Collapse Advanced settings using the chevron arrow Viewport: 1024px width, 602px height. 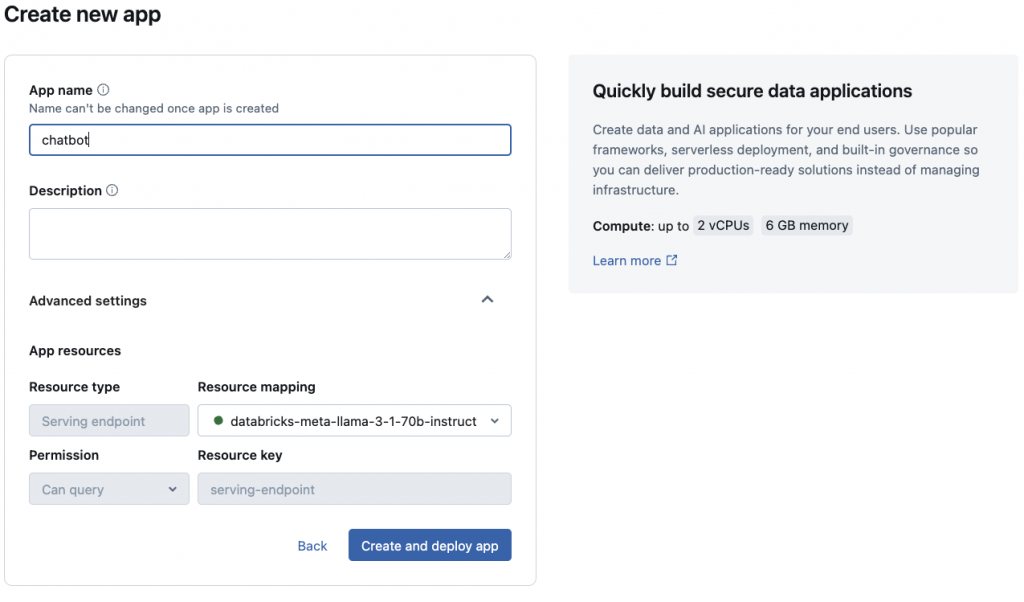pyautogui.click(x=487, y=300)
